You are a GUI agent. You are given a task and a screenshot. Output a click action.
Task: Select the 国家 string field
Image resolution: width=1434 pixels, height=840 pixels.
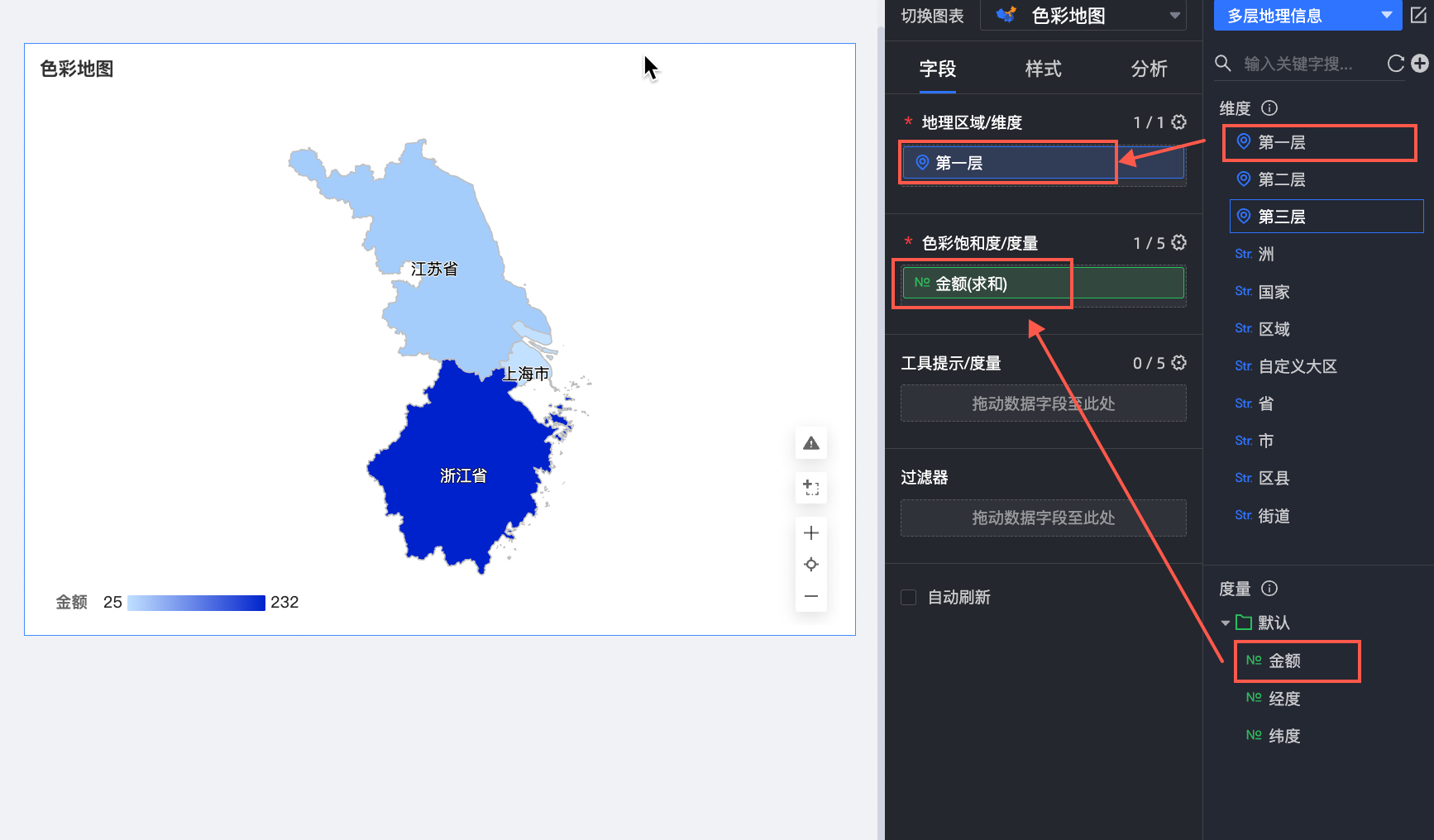click(x=1326, y=292)
